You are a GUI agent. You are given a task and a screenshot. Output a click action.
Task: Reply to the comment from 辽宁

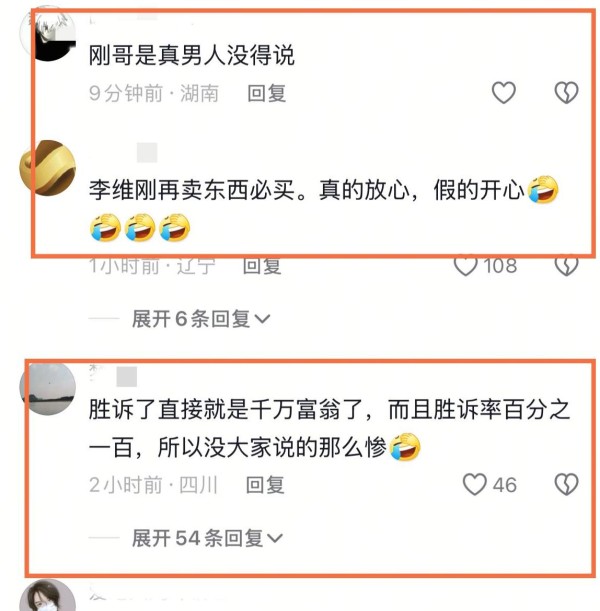click(x=262, y=266)
